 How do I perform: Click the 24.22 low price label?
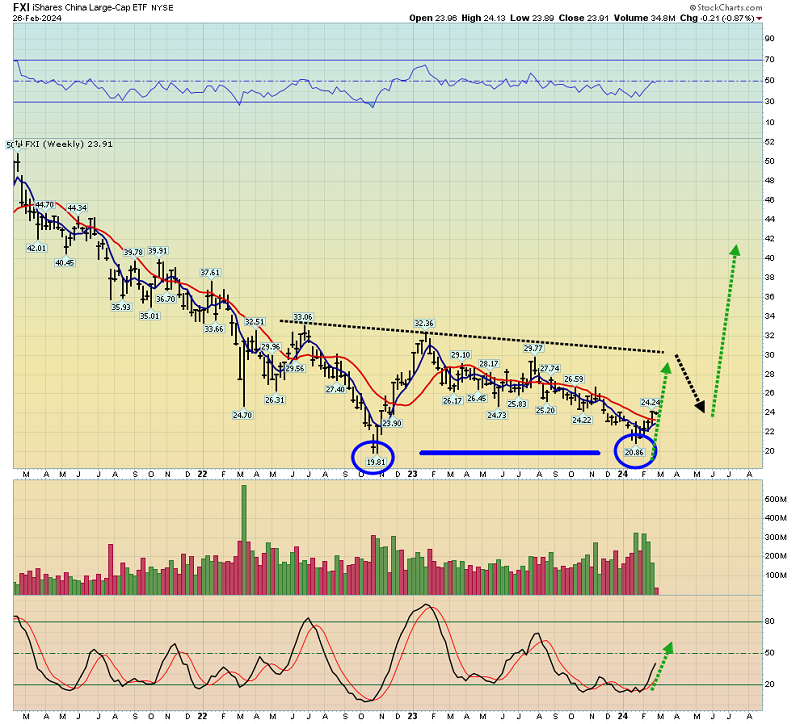[582, 420]
